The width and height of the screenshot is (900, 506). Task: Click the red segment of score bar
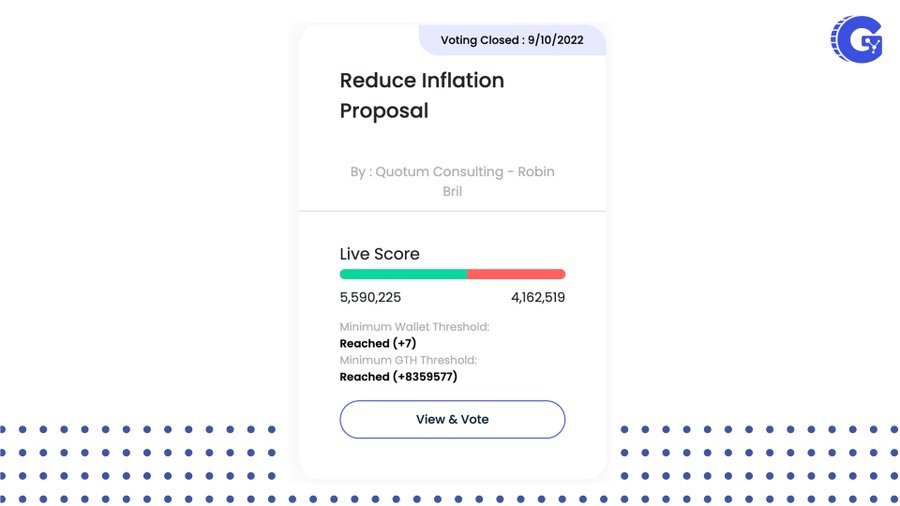516,274
